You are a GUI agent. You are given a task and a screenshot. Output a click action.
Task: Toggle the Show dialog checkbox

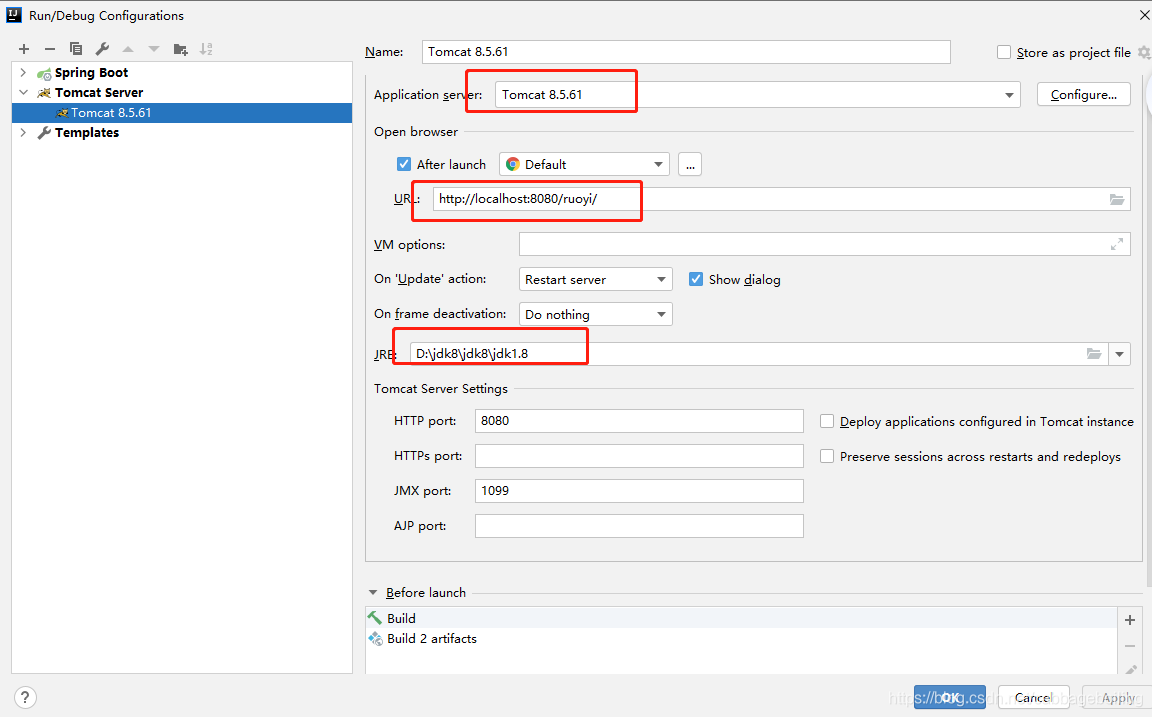pos(696,279)
